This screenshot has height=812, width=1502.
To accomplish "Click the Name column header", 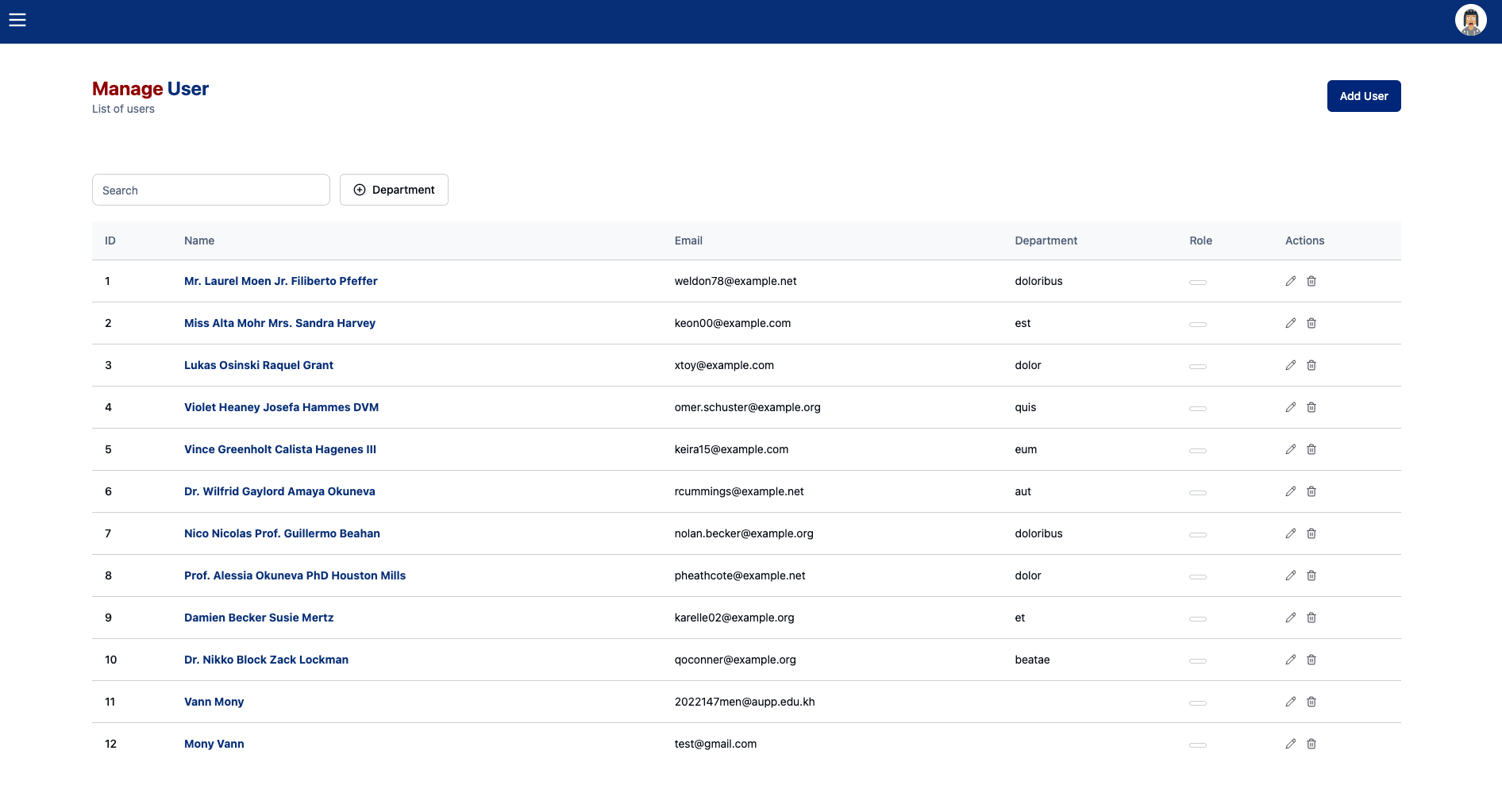I will (199, 241).
